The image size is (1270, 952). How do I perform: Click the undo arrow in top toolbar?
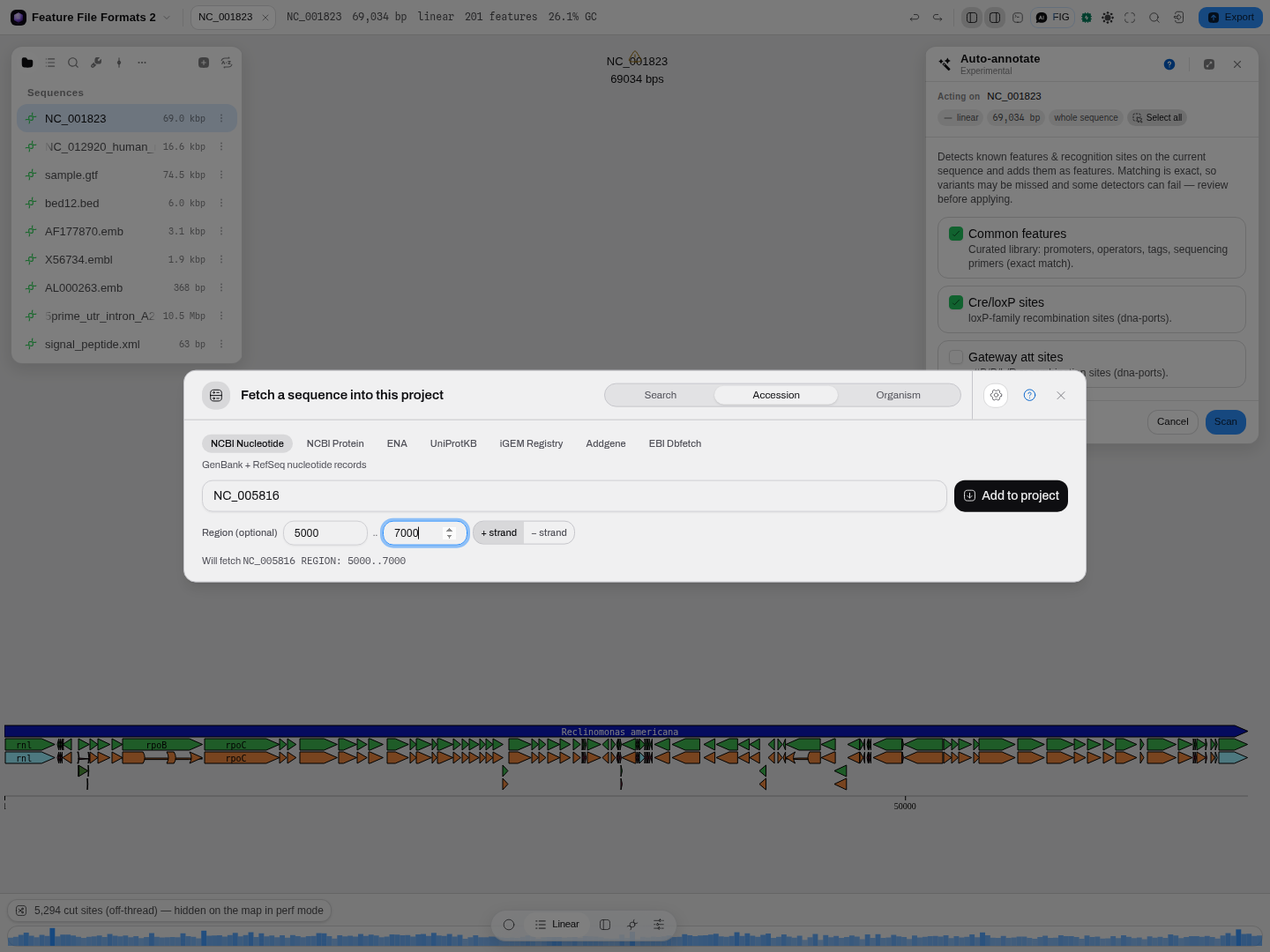[x=915, y=18]
